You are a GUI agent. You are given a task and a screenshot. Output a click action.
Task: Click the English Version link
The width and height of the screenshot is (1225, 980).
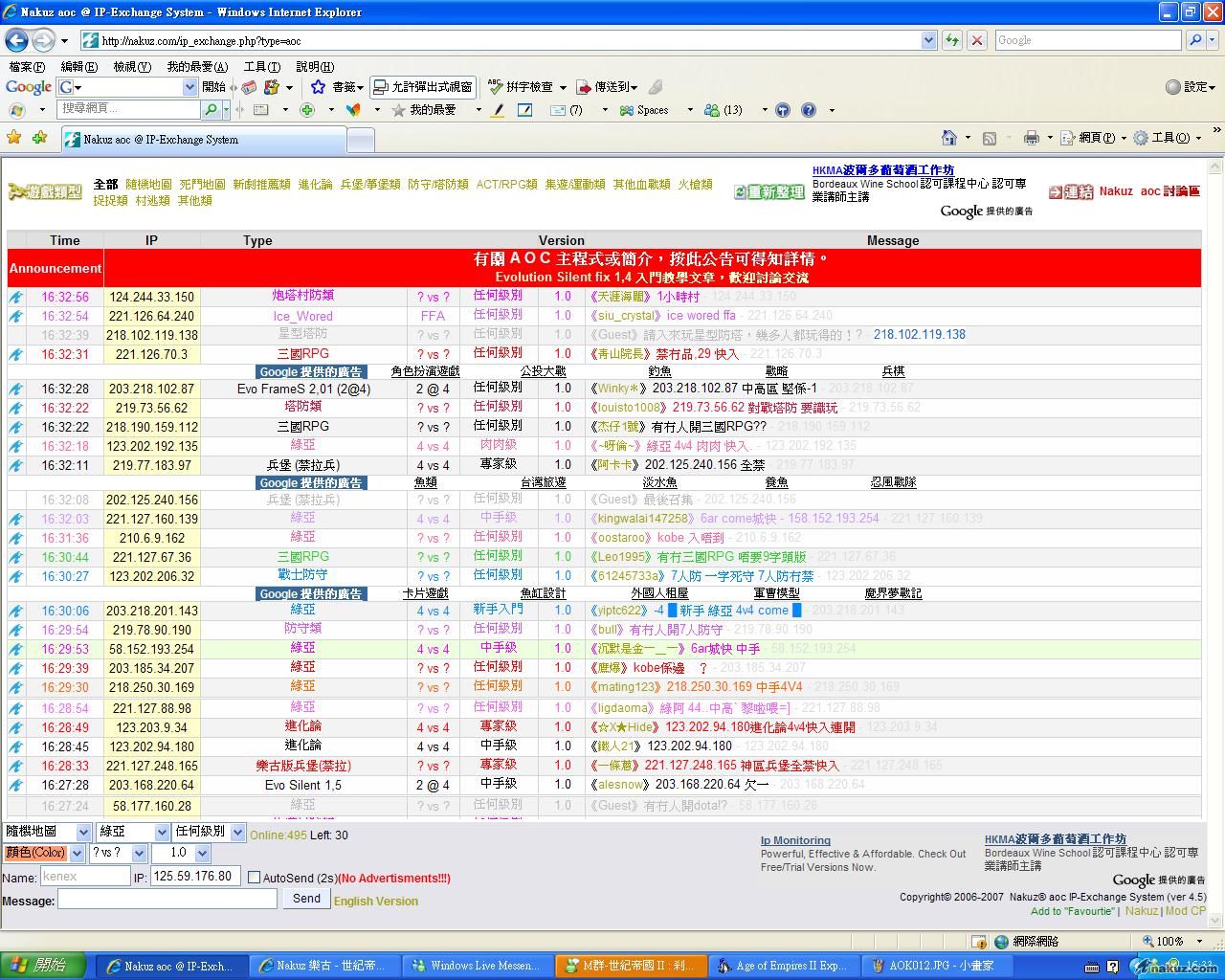[375, 901]
